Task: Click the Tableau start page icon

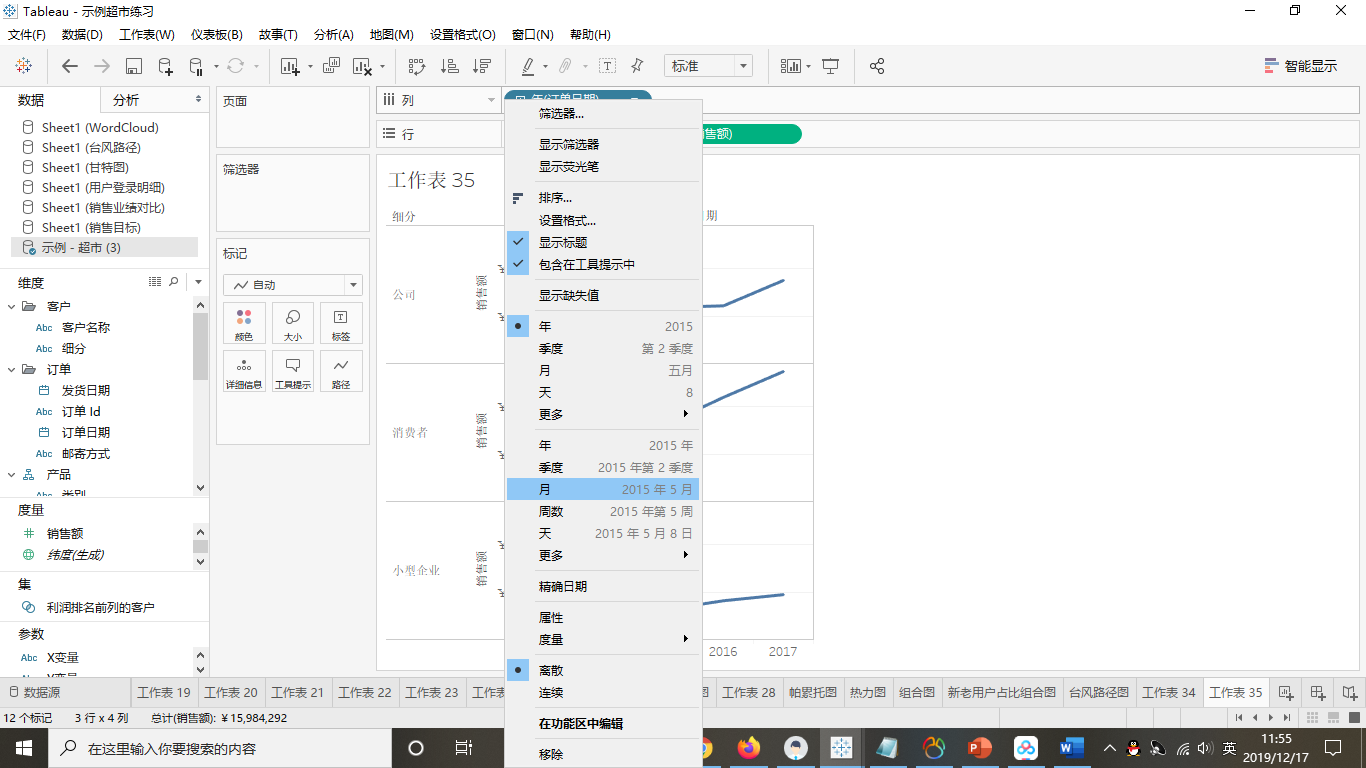Action: (x=23, y=66)
